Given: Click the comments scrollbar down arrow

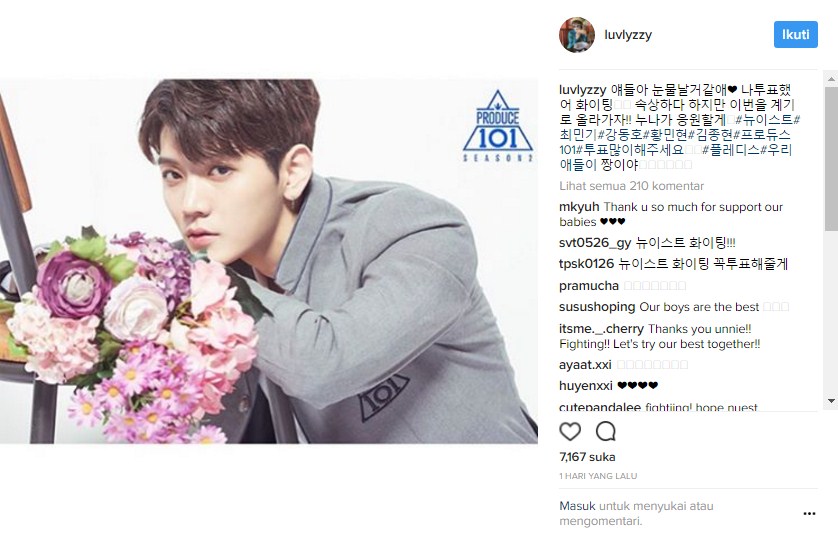Looking at the screenshot, I should (x=831, y=401).
